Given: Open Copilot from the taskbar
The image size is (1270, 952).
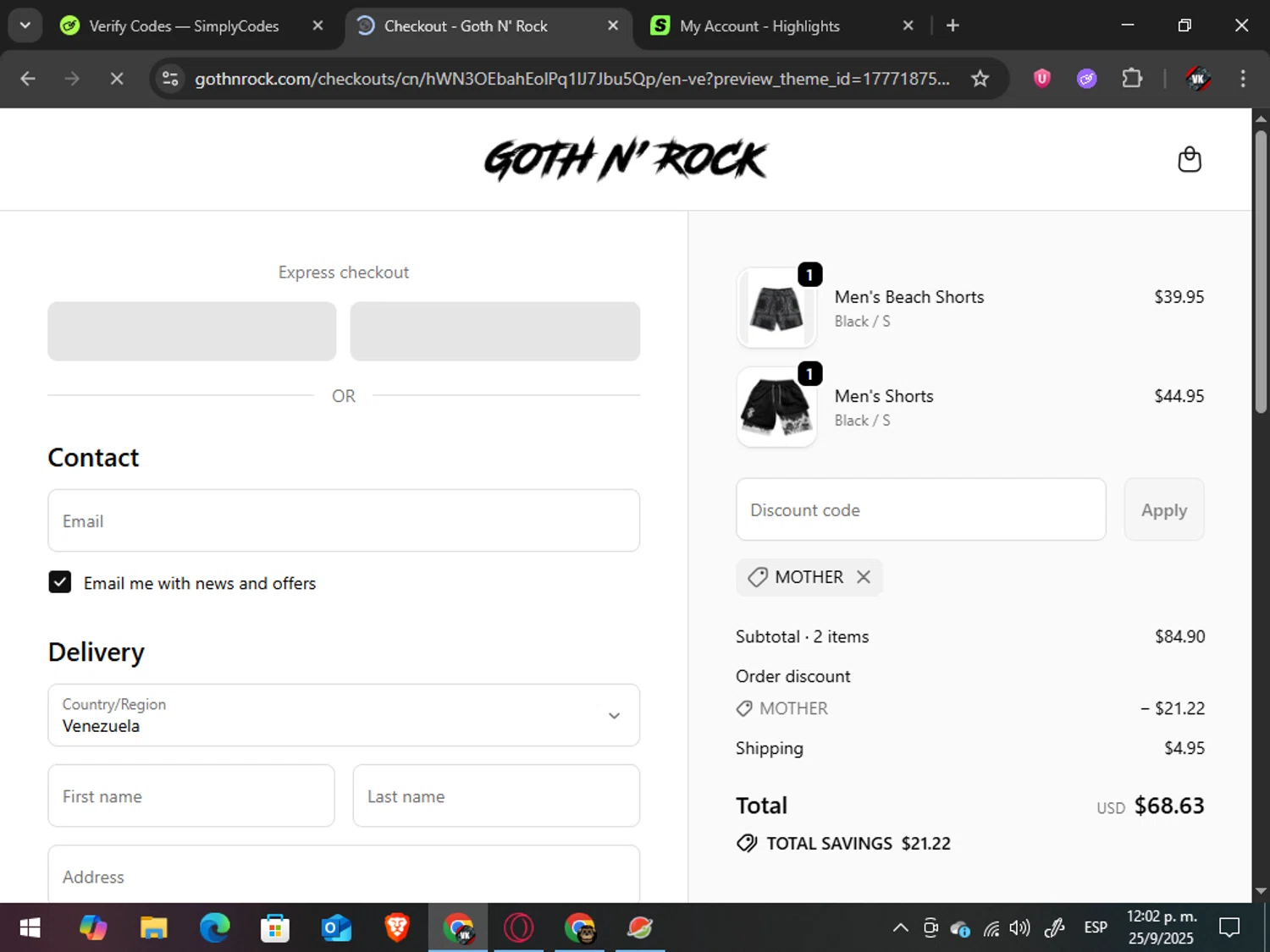Looking at the screenshot, I should [93, 927].
